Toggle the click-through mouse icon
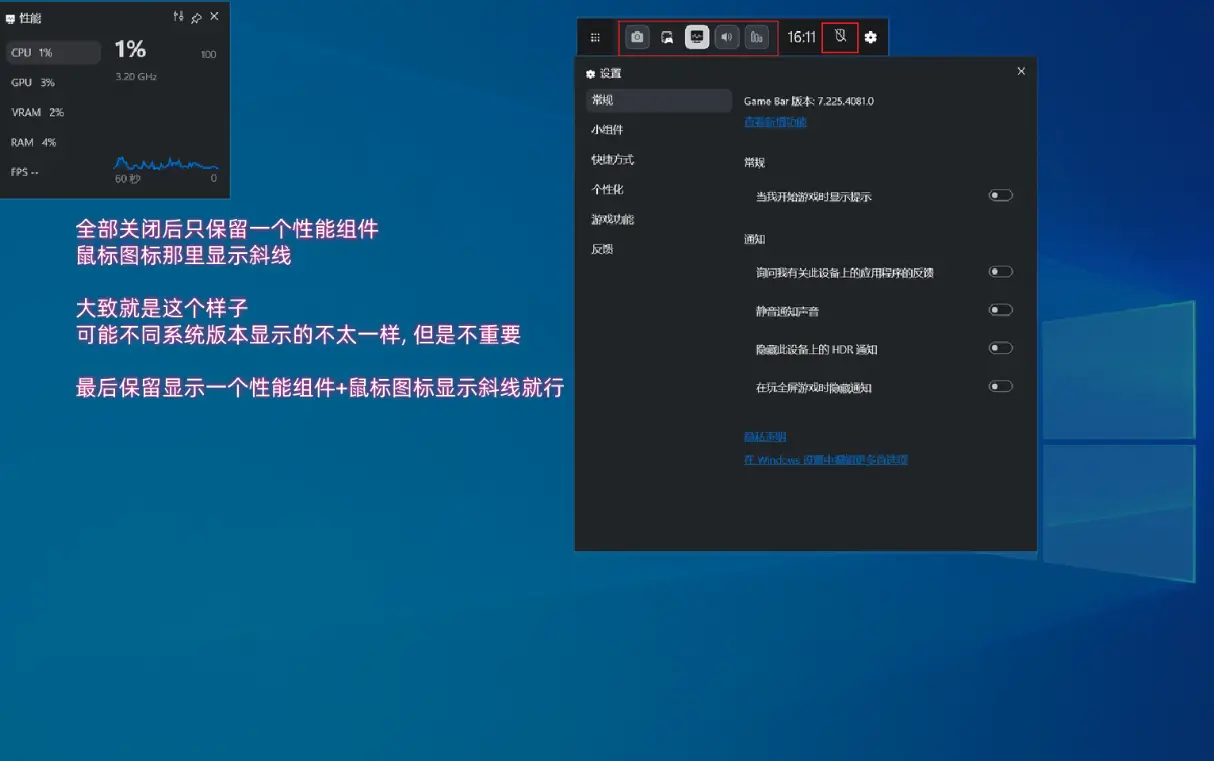 pos(841,37)
